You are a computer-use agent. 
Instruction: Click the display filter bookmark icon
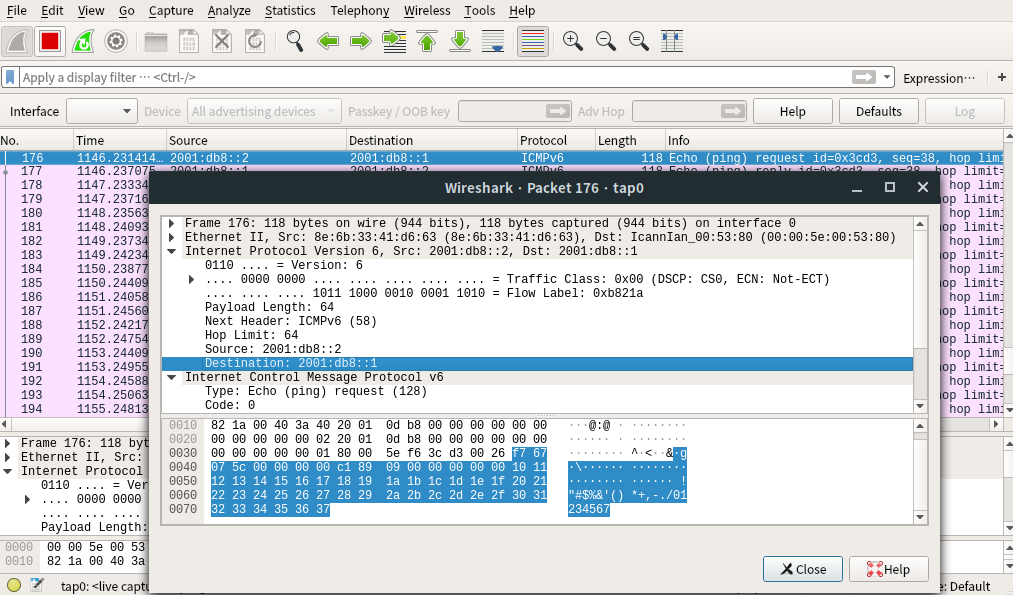point(10,78)
